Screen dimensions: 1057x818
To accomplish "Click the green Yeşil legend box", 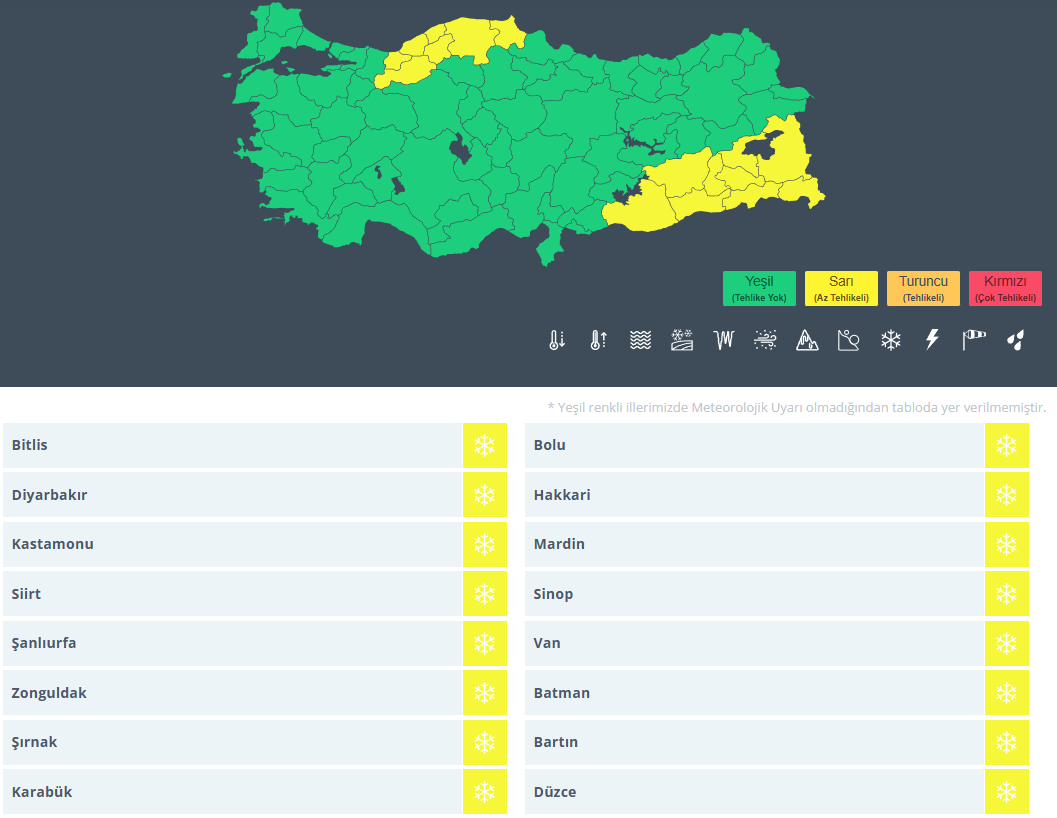I will pos(759,288).
